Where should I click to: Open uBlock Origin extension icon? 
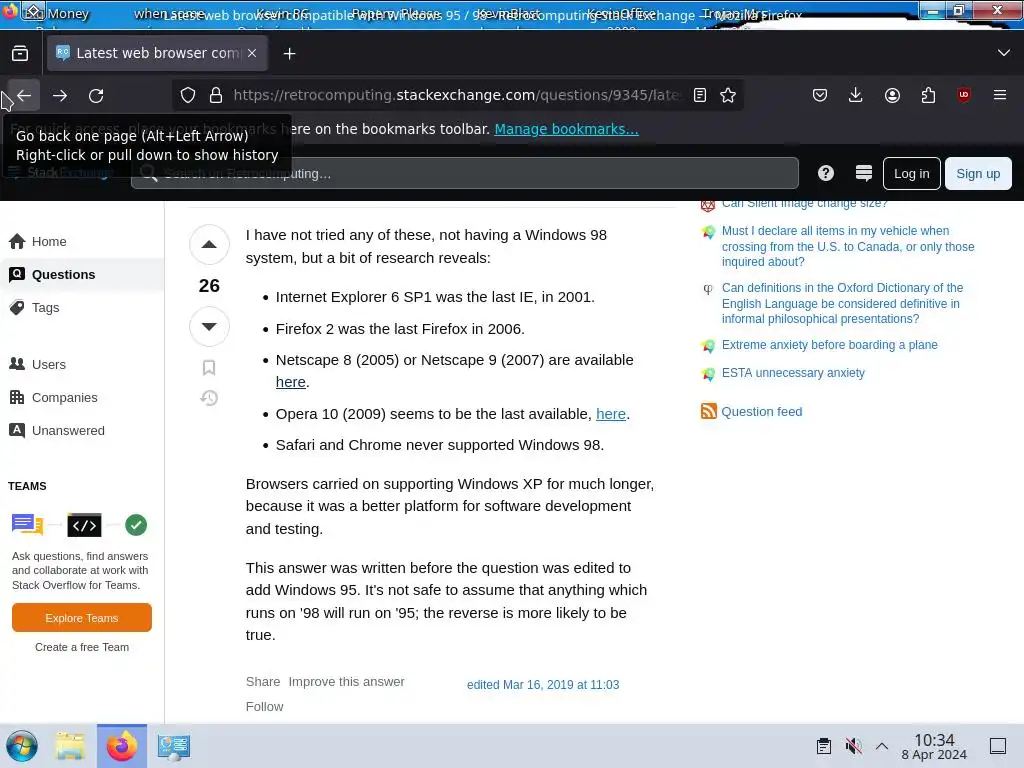(x=963, y=95)
